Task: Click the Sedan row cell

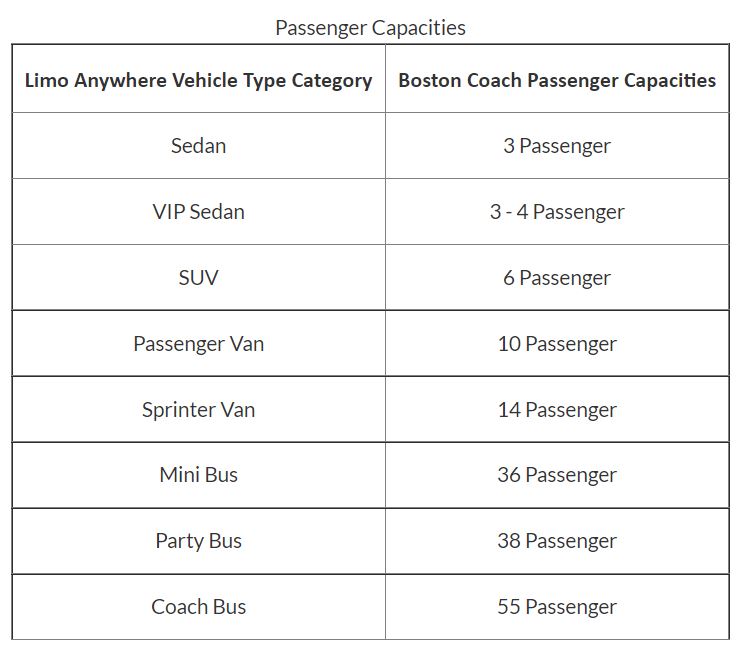Action: [198, 146]
